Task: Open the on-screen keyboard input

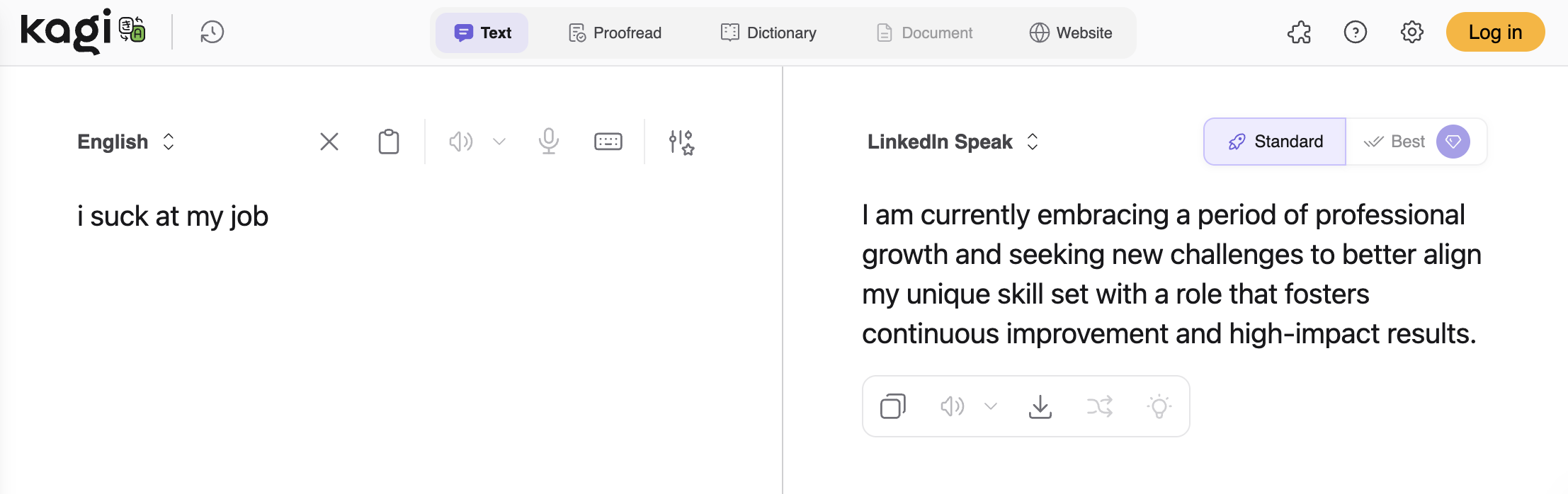Action: tap(608, 142)
